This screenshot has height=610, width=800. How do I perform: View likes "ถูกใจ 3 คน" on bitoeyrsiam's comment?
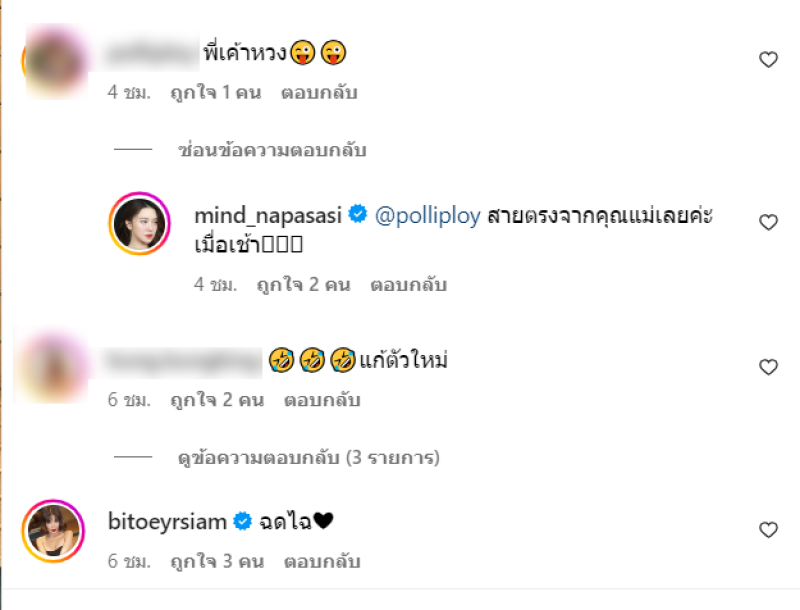(217, 562)
